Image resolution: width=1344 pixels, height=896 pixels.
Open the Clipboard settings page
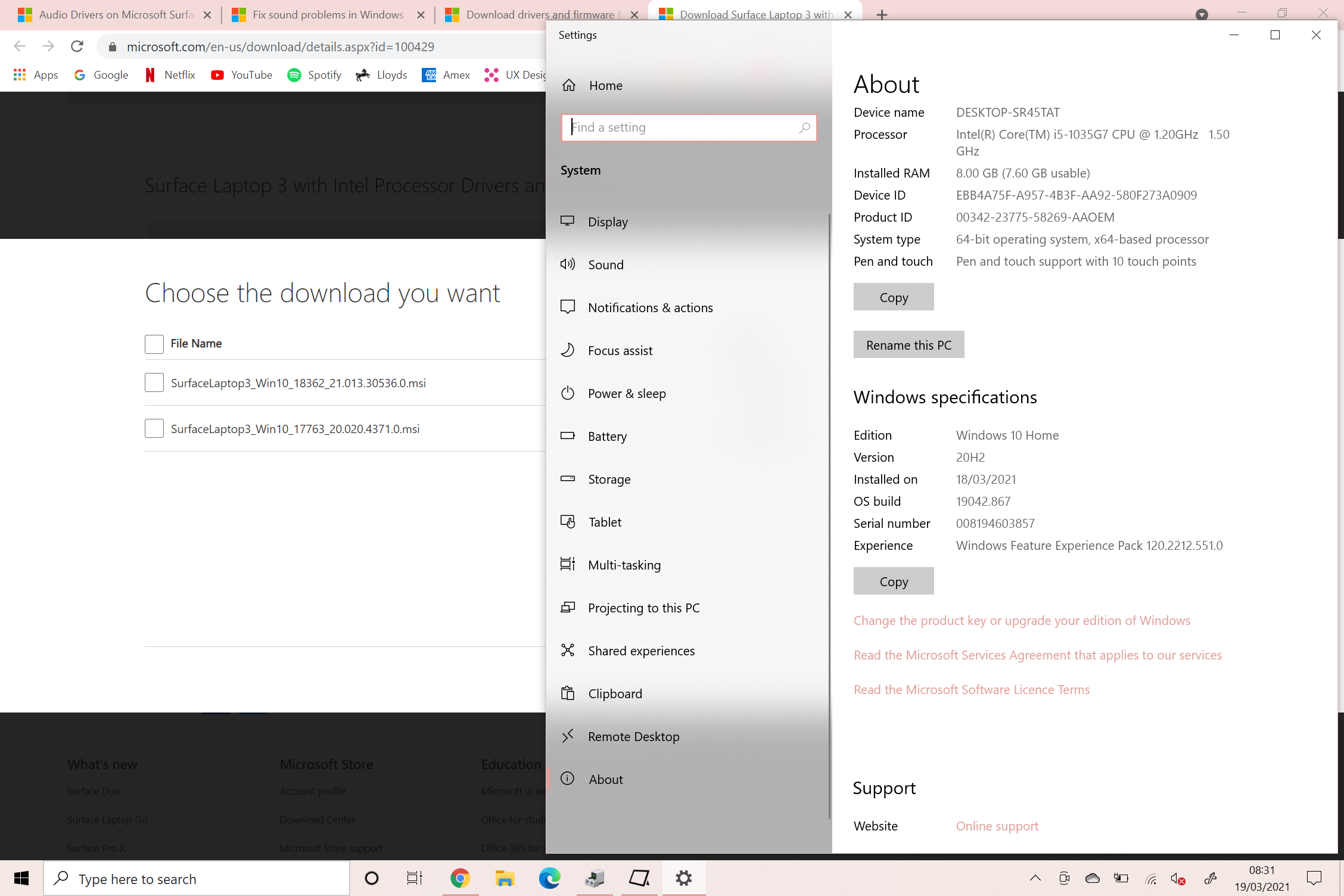tap(615, 693)
